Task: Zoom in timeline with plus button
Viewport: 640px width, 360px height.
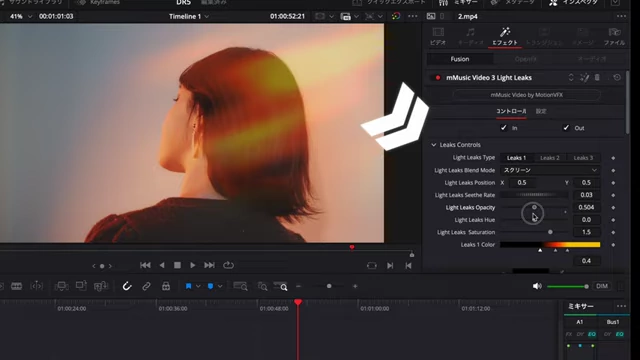Action: [355, 287]
